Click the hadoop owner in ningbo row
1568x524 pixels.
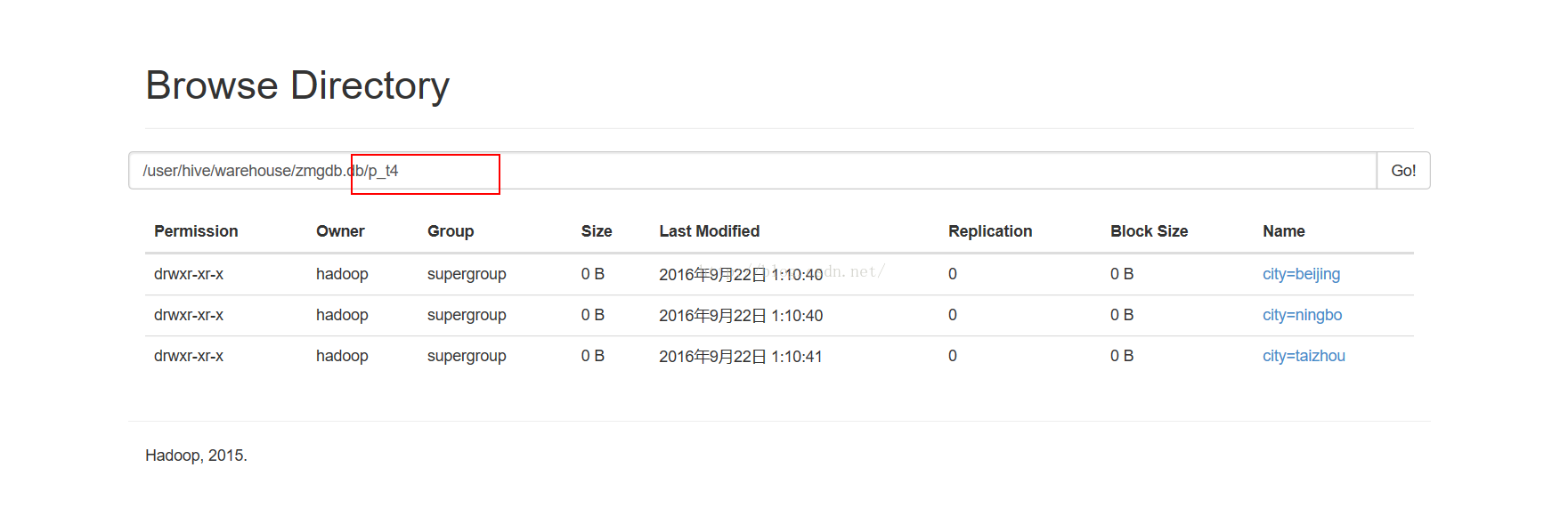342,315
